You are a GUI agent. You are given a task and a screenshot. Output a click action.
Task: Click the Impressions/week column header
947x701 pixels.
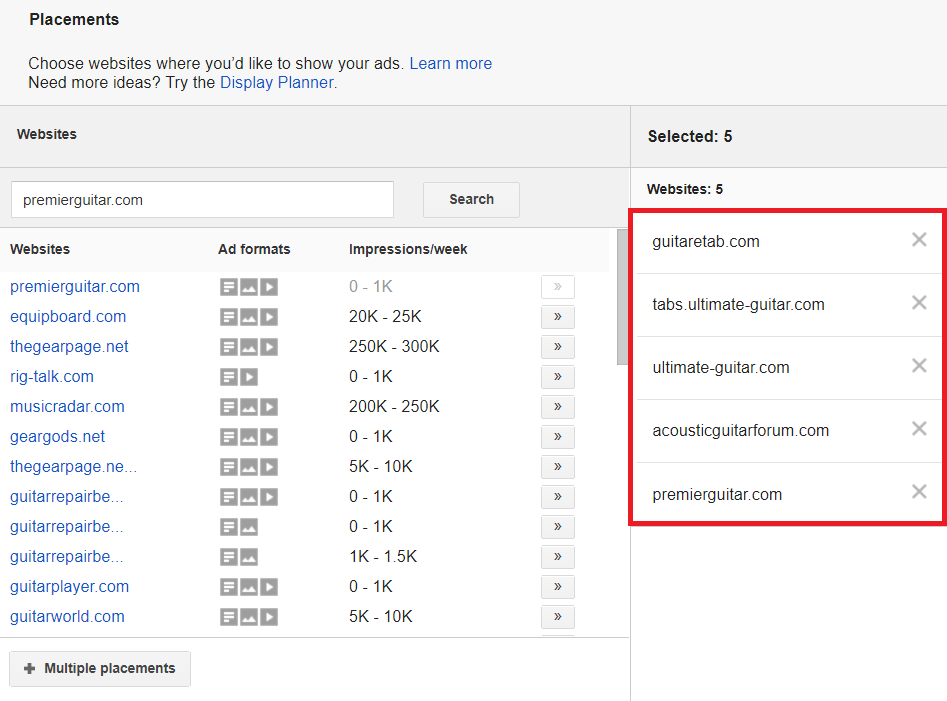coord(408,249)
